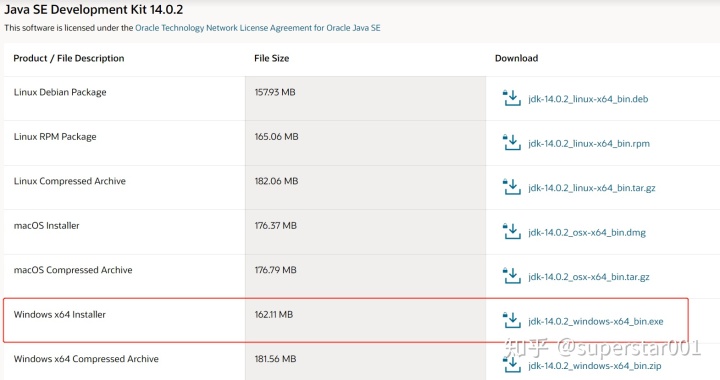
Task: Download jdk-14.0.2_osx-x64_bin.tar.gz link
Action: click(589, 277)
